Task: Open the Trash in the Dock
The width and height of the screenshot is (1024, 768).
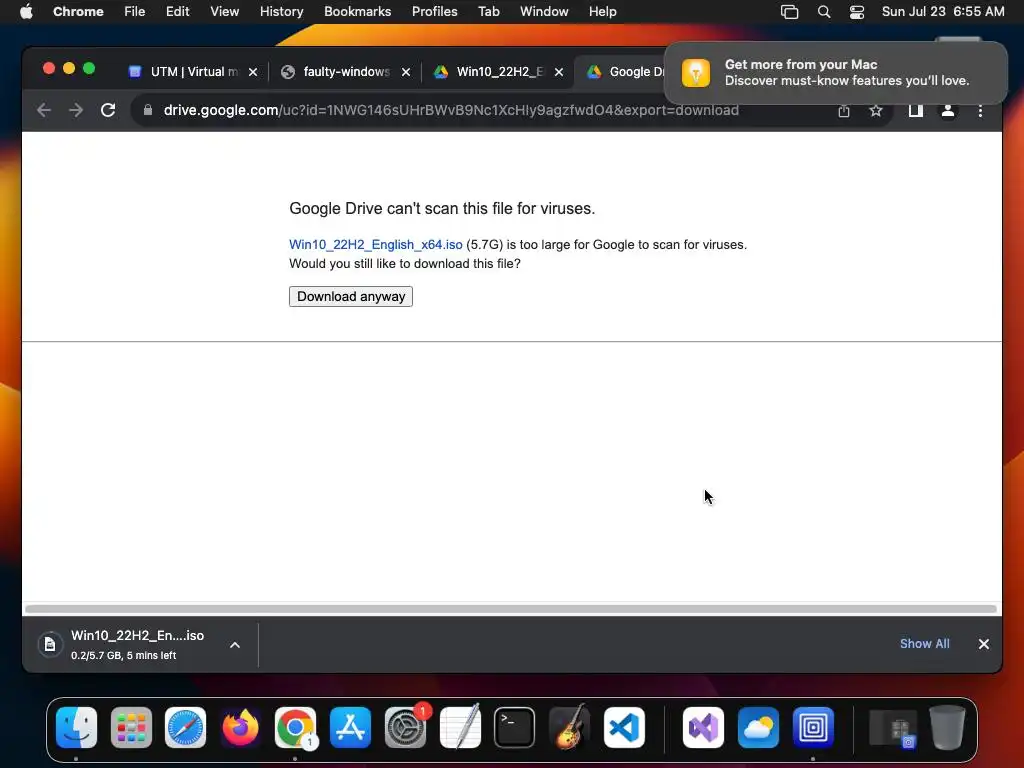Action: [x=948, y=728]
